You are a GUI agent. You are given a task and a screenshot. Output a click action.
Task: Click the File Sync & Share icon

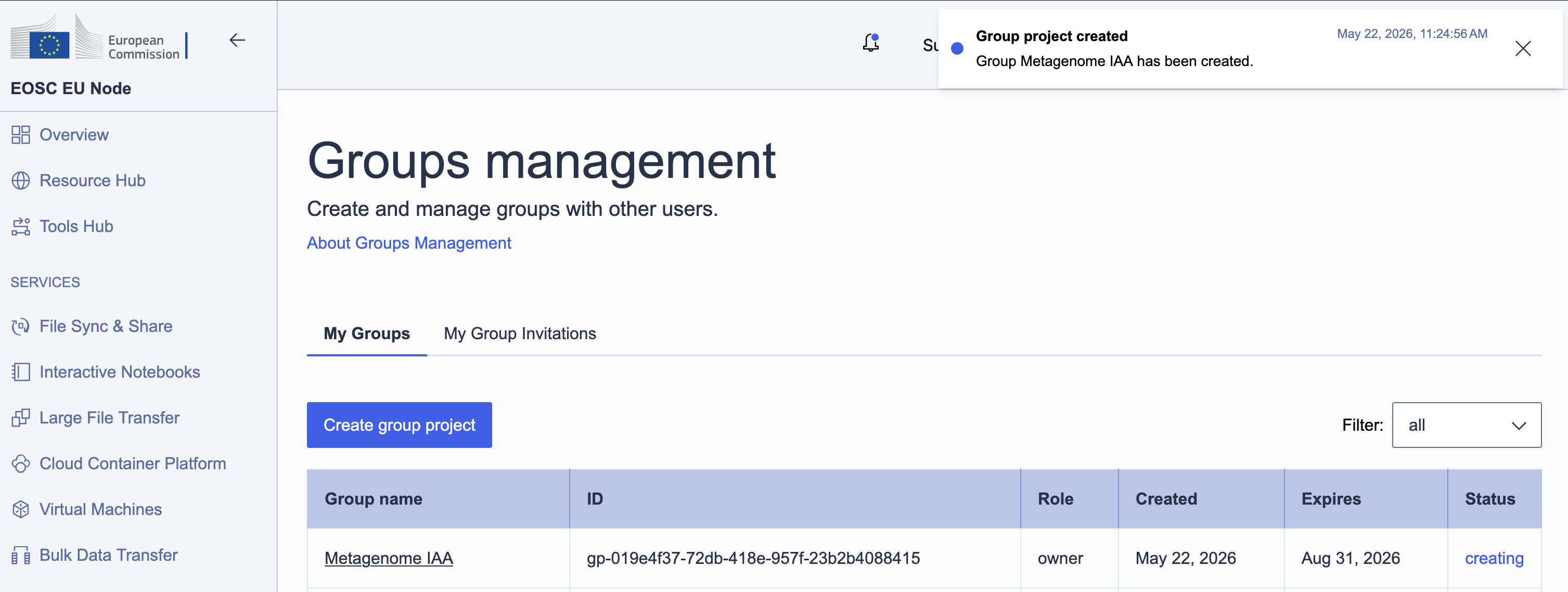21,326
